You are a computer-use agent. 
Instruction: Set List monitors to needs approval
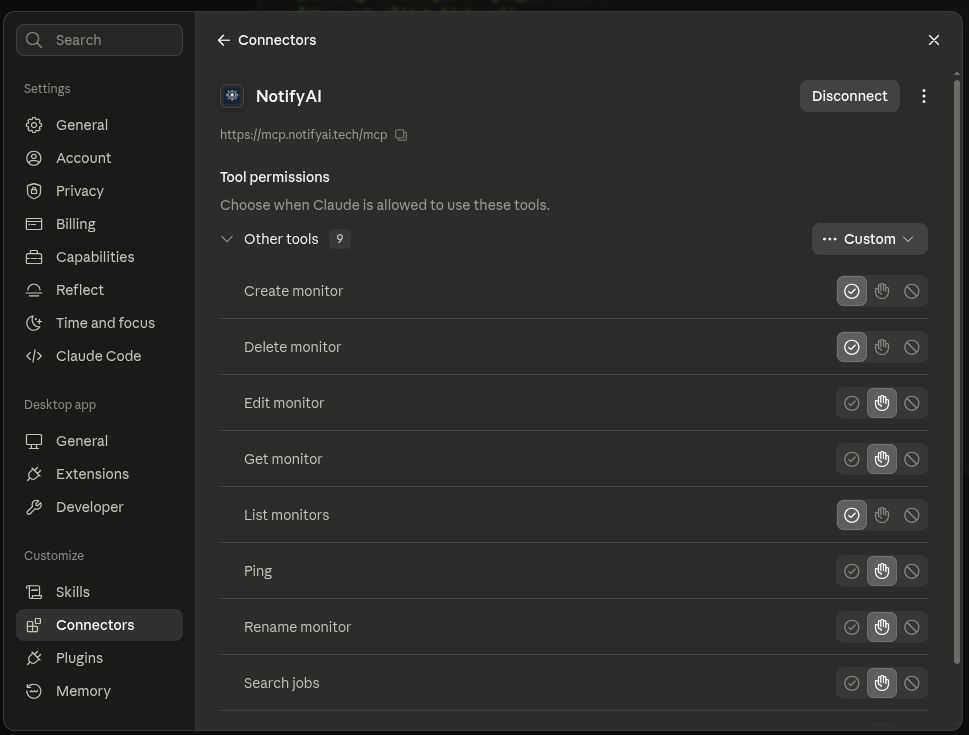click(882, 515)
